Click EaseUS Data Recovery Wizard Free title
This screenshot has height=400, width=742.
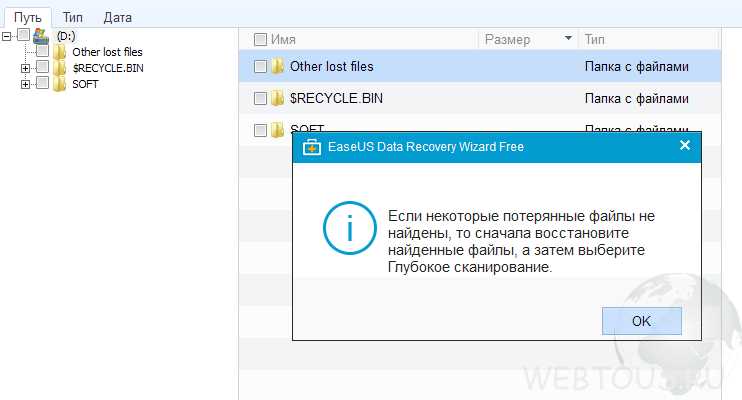click(426, 147)
